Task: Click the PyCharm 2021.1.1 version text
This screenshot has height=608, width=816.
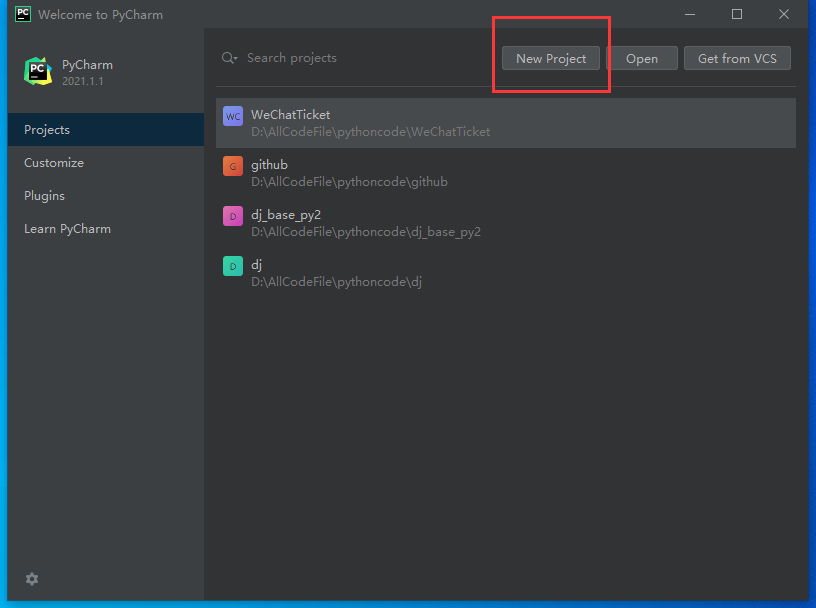Action: click(x=83, y=81)
